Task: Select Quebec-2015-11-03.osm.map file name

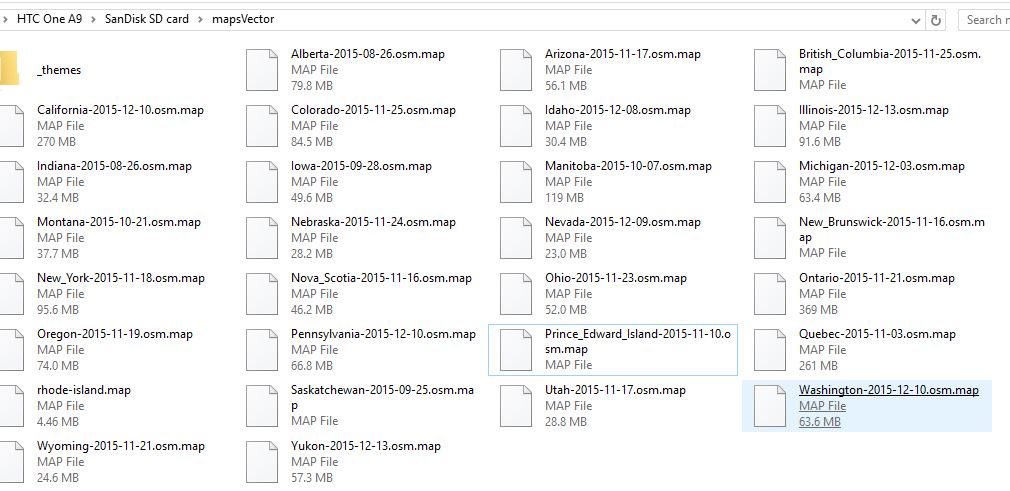Action: (x=876, y=334)
